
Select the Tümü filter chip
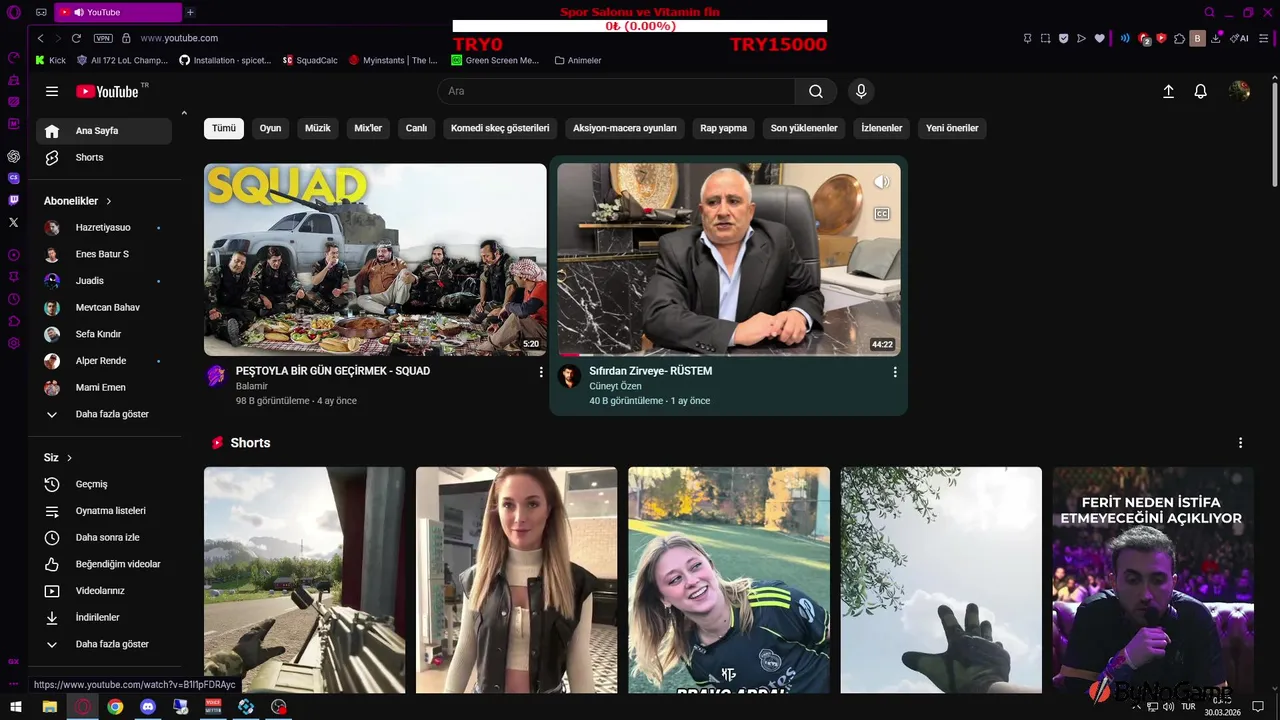pos(224,128)
